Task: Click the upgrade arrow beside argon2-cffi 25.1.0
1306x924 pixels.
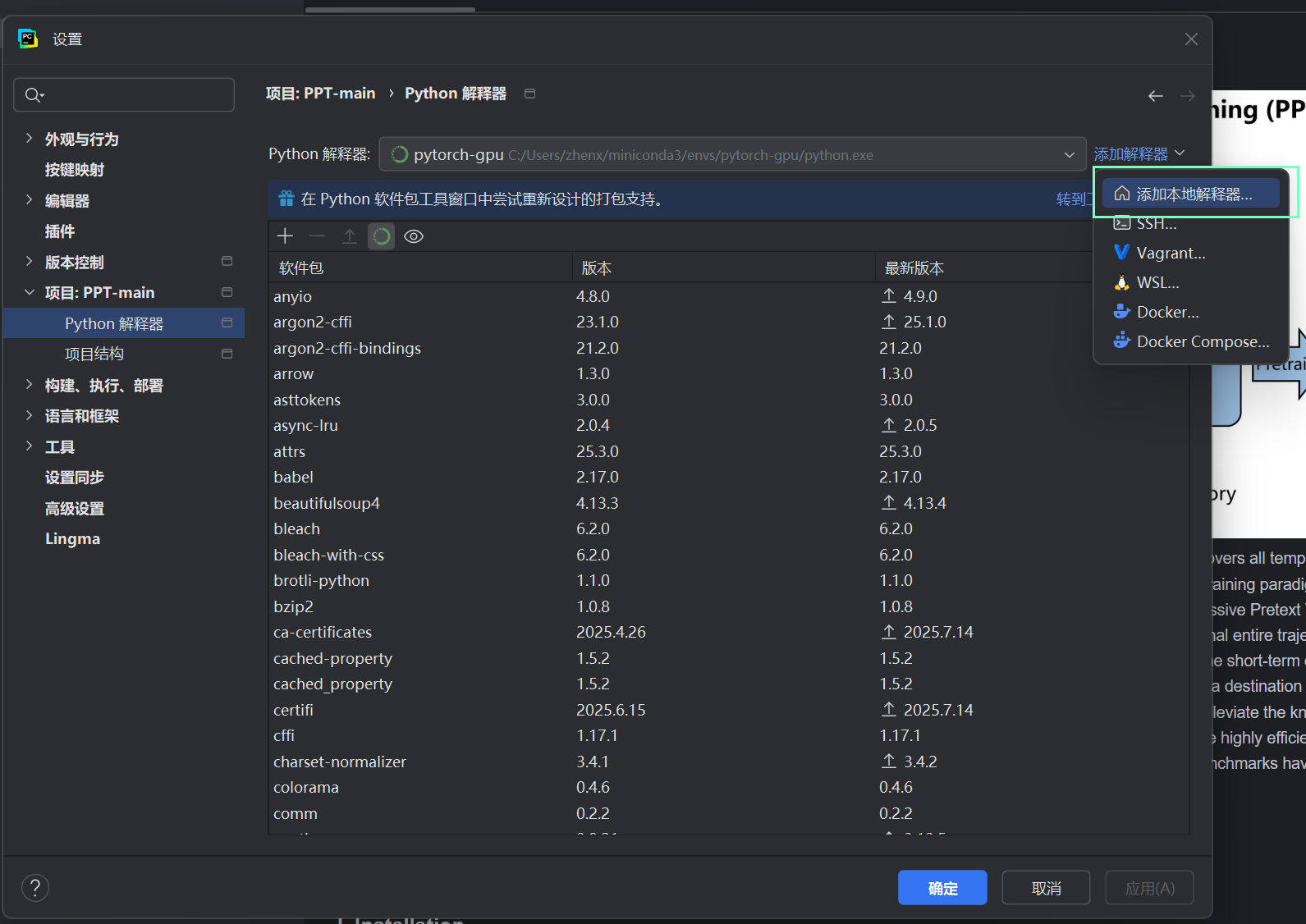Action: point(889,322)
